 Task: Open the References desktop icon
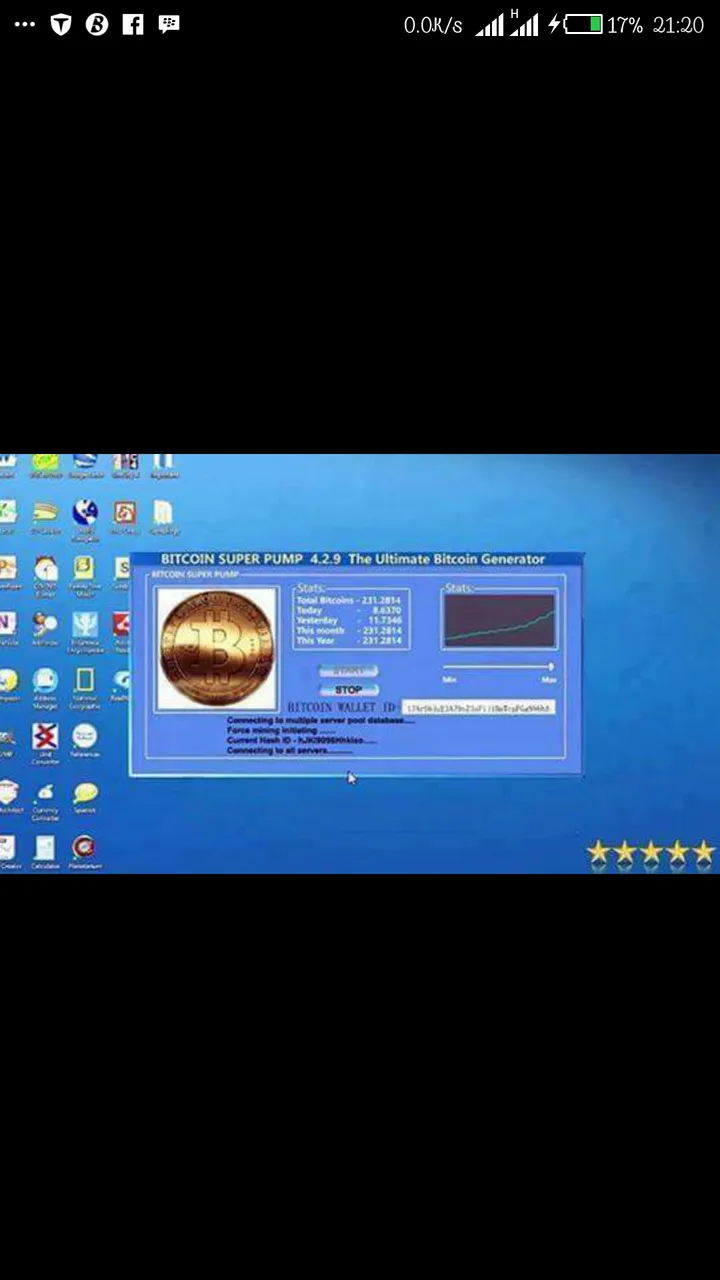(85, 741)
